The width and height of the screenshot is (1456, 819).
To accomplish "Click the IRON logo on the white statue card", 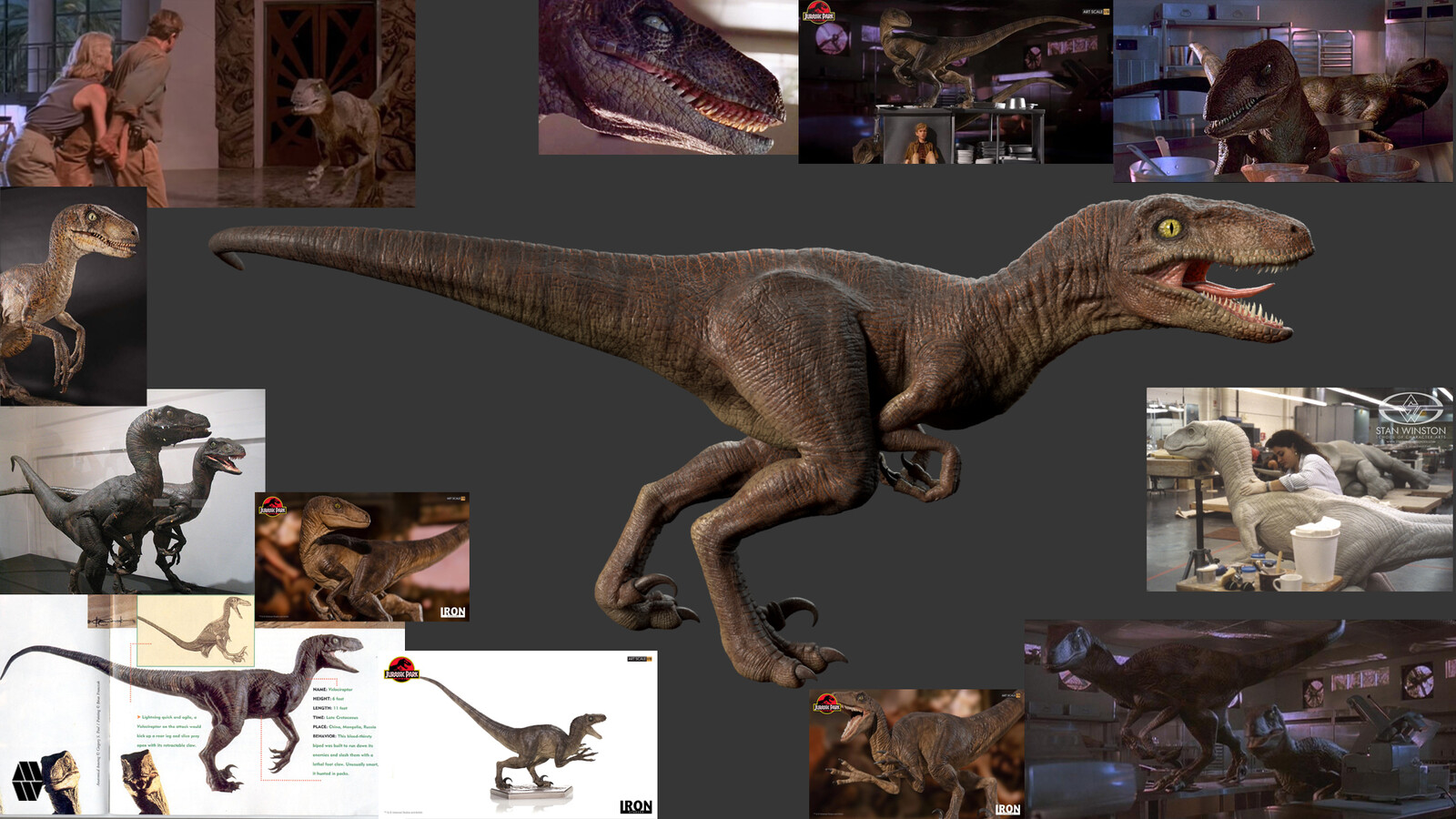I will click(x=636, y=806).
